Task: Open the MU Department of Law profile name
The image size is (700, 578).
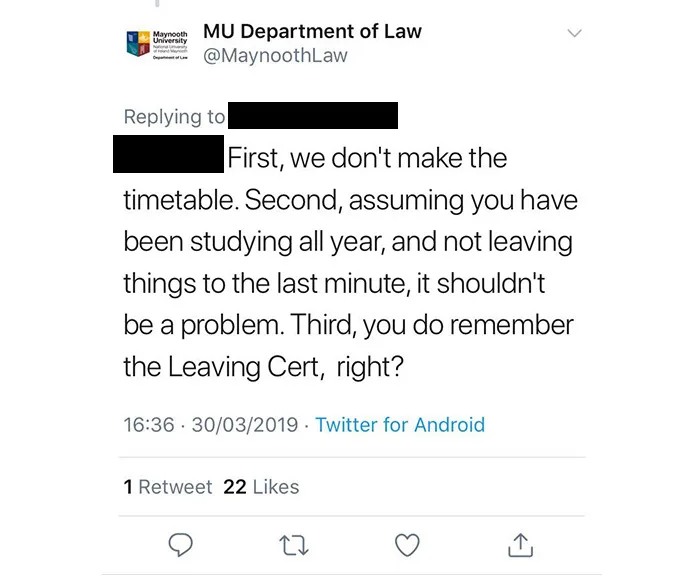Action: (312, 32)
